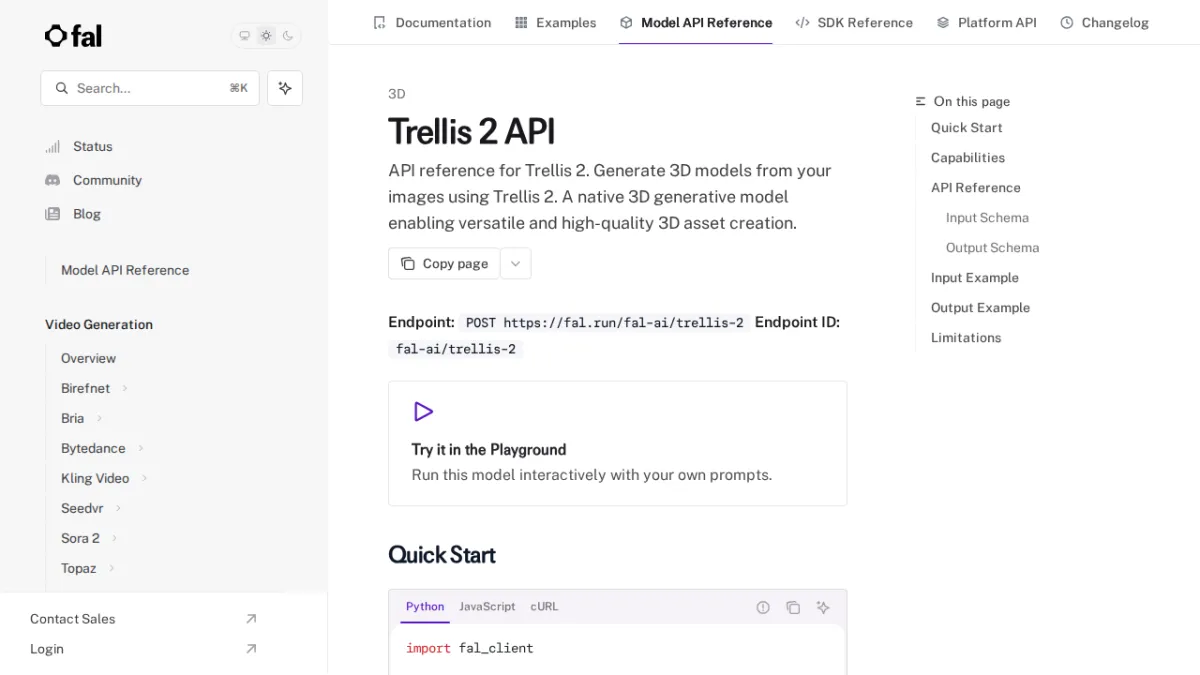Click the code block info icon
The width and height of the screenshot is (1200, 675).
pyautogui.click(x=763, y=607)
